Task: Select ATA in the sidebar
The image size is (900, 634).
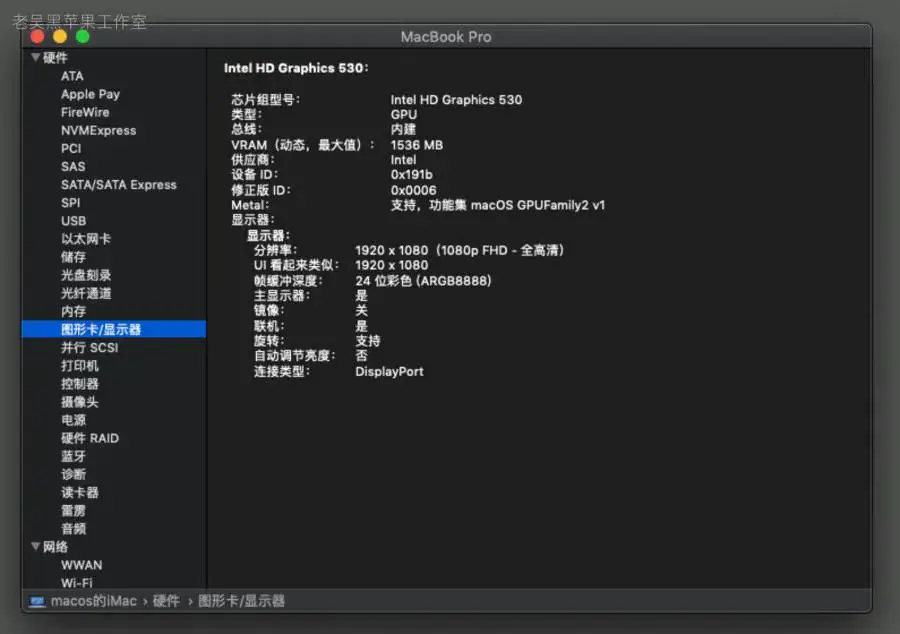Action: pos(72,76)
